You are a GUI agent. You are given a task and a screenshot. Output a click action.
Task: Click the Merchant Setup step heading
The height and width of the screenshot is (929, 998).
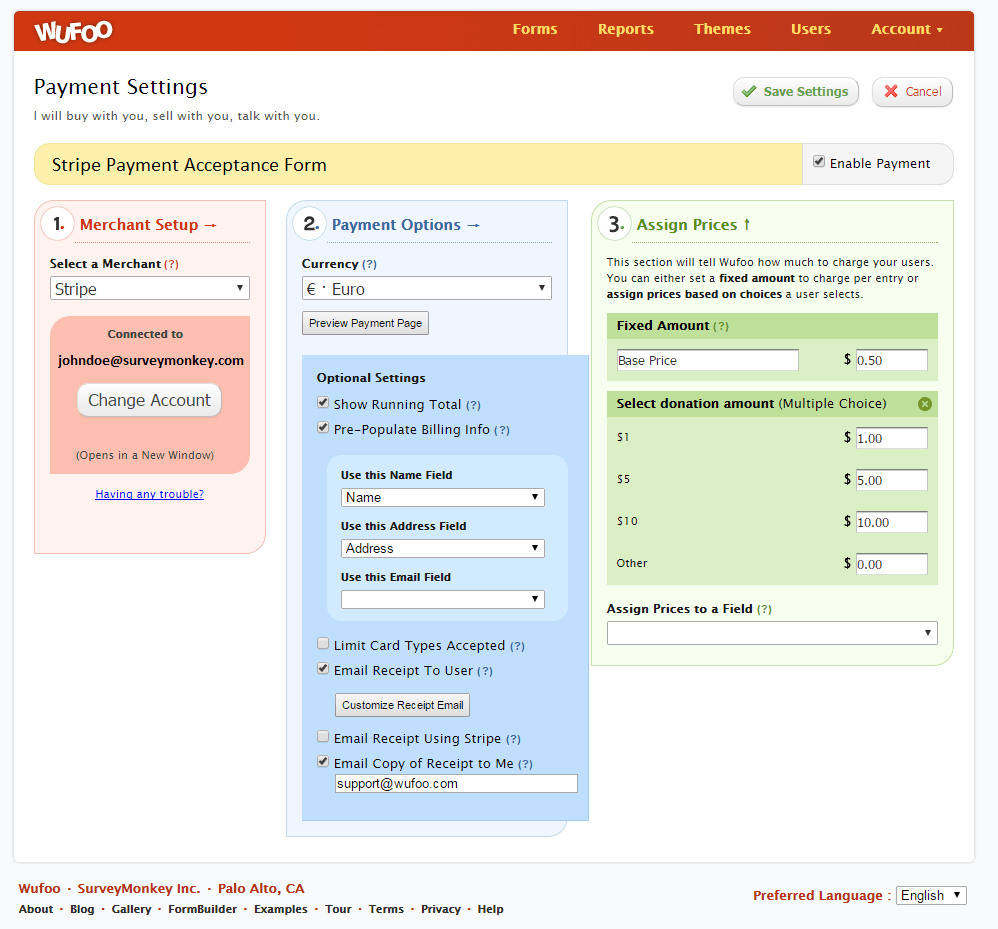coord(148,225)
